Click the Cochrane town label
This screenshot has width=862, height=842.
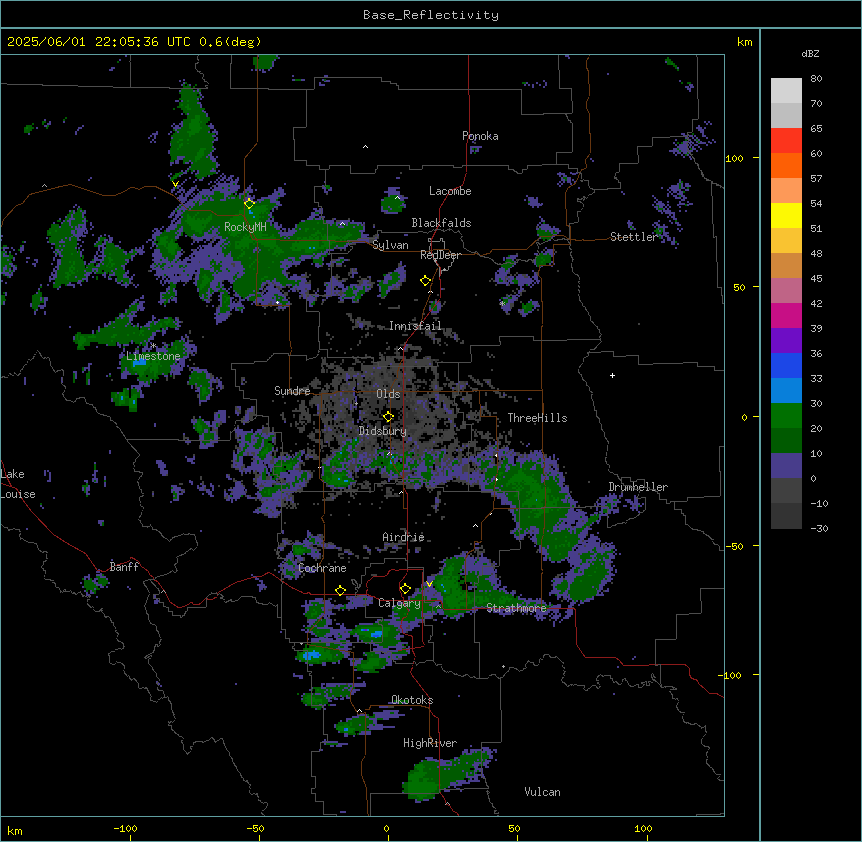point(322,568)
